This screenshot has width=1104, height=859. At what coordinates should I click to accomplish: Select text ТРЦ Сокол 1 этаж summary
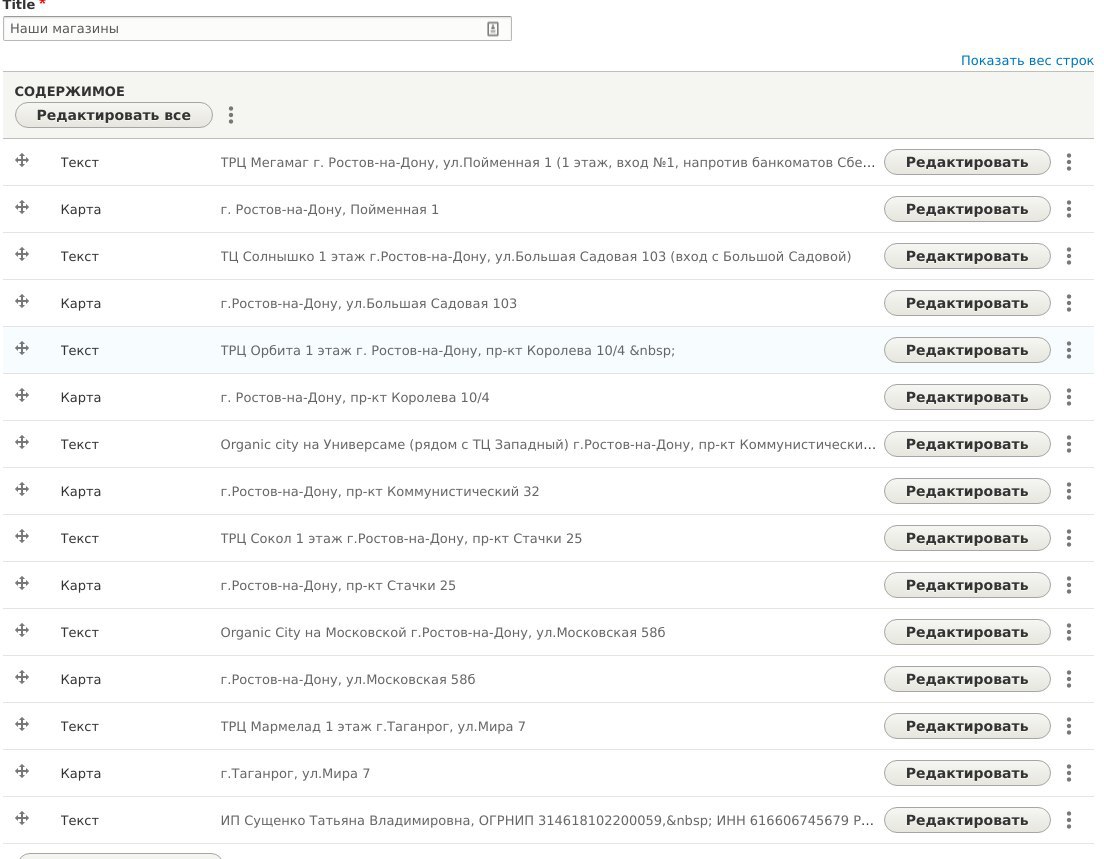tap(401, 539)
